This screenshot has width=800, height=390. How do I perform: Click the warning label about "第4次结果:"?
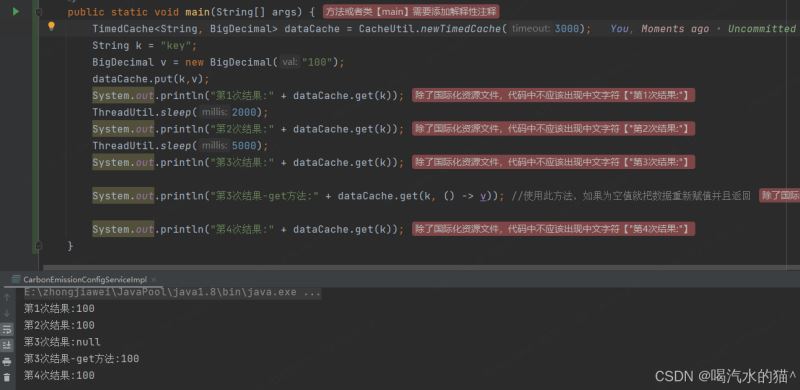point(554,229)
